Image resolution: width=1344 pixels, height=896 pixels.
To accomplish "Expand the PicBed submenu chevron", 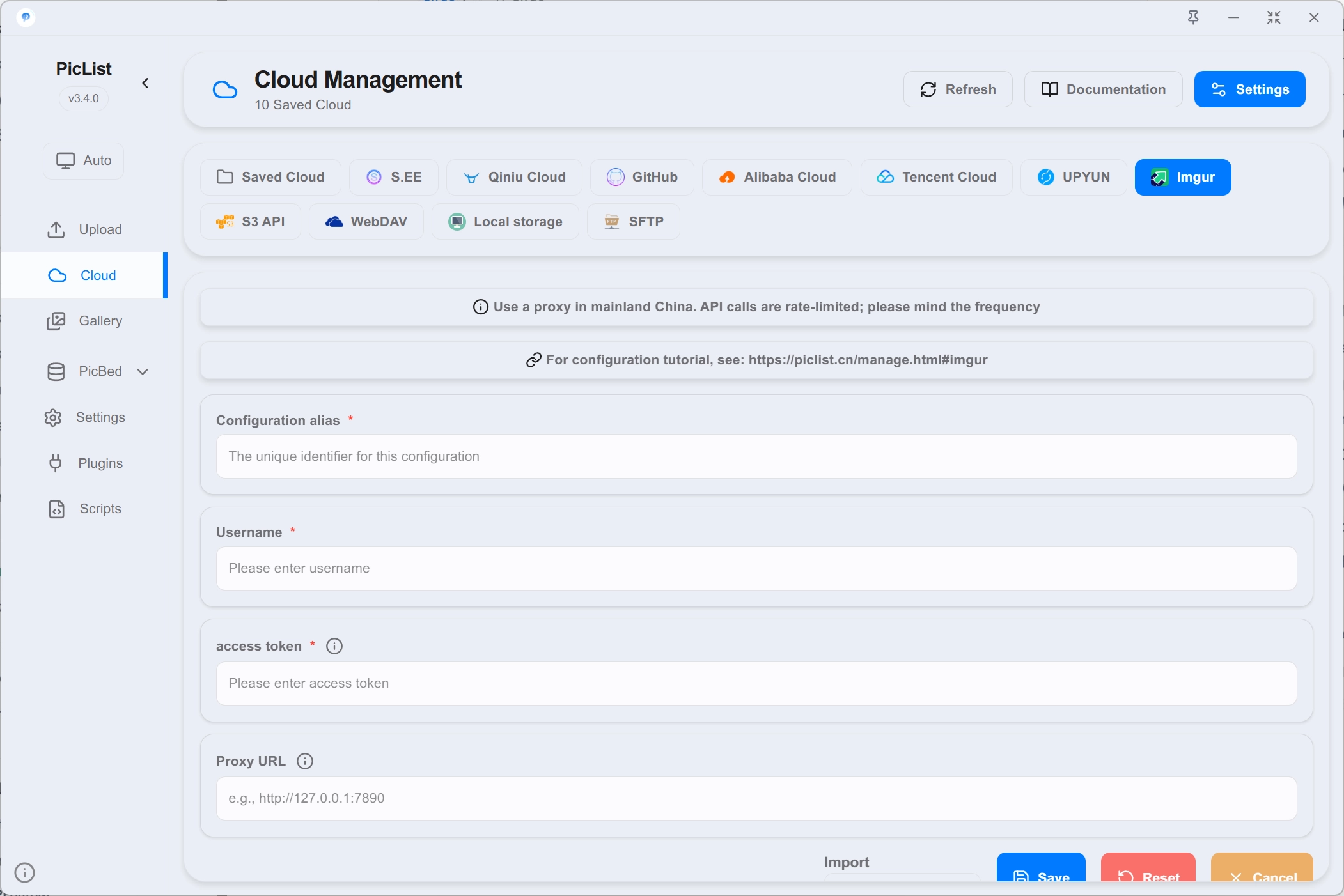I will pos(143,372).
